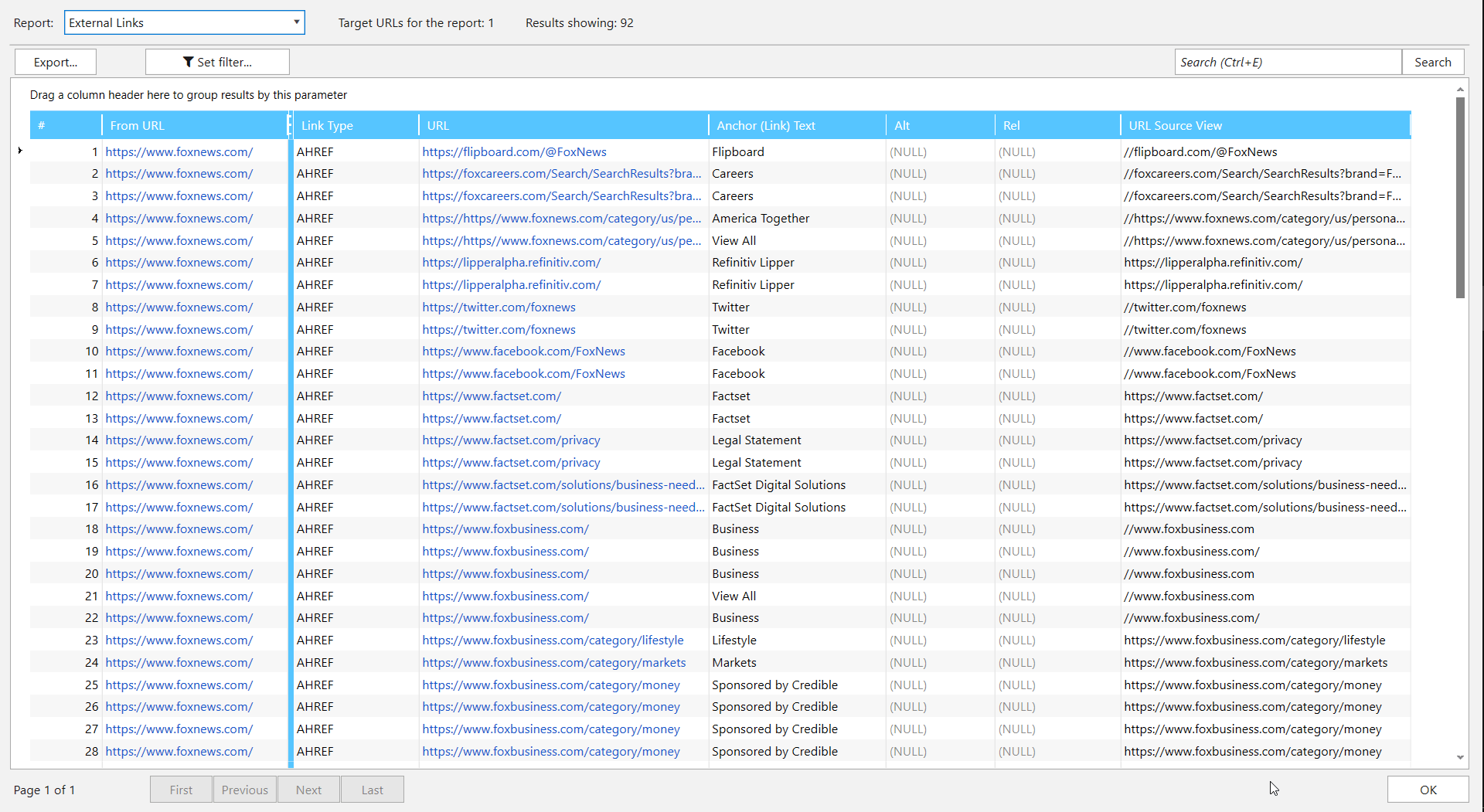
Task: Select '//twitter.com/foxnews' source cell in row 8
Action: [1265, 307]
